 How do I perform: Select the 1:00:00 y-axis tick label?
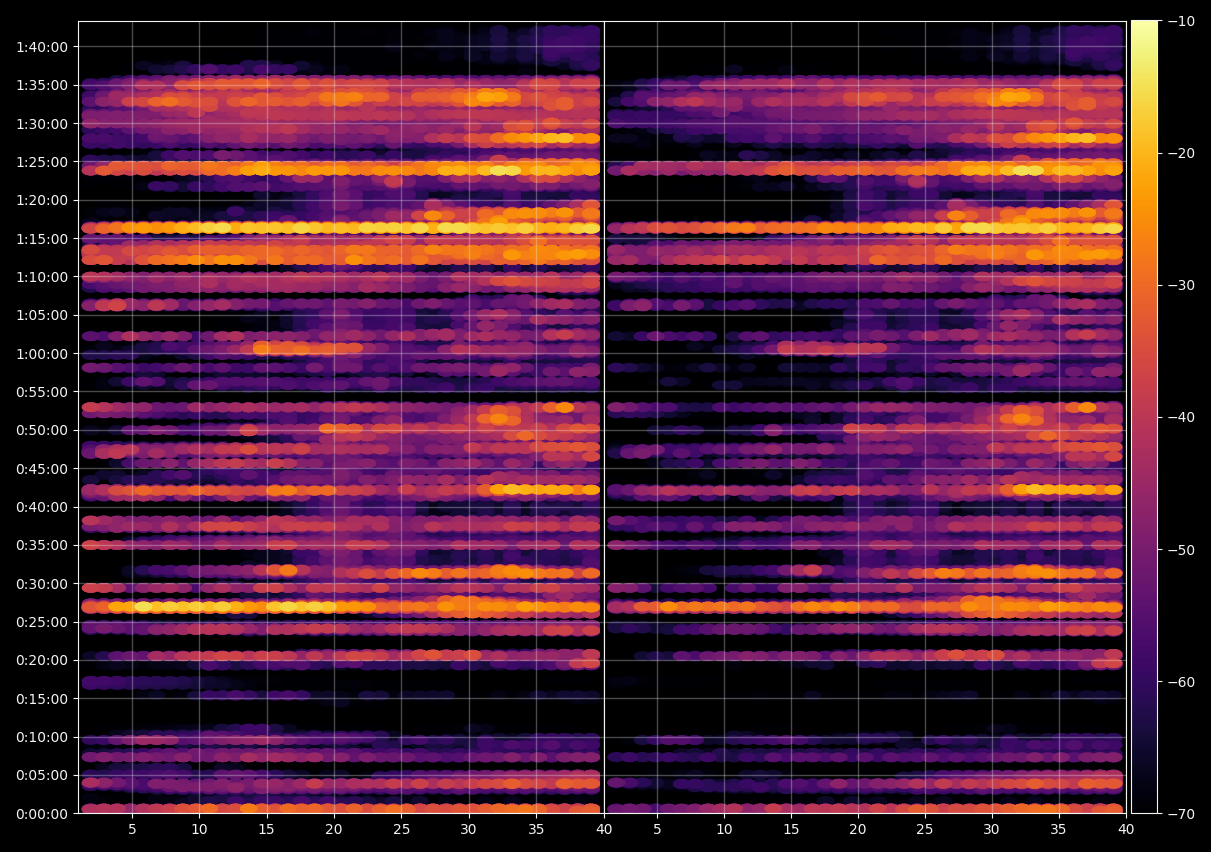pyautogui.click(x=41, y=354)
